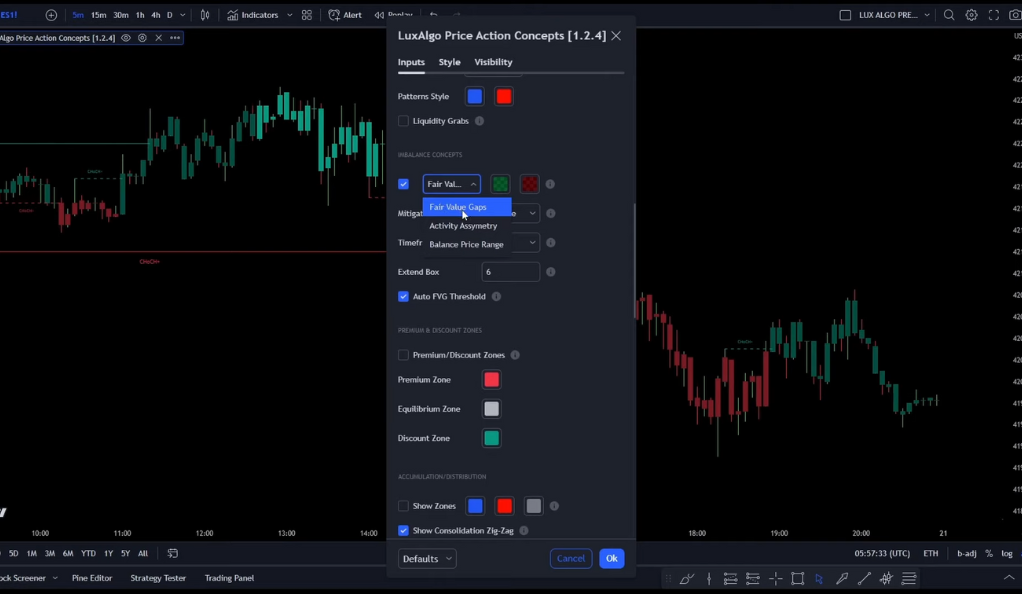The width and height of the screenshot is (1022, 594).
Task: Click the Cancel button
Action: pyautogui.click(x=571, y=559)
